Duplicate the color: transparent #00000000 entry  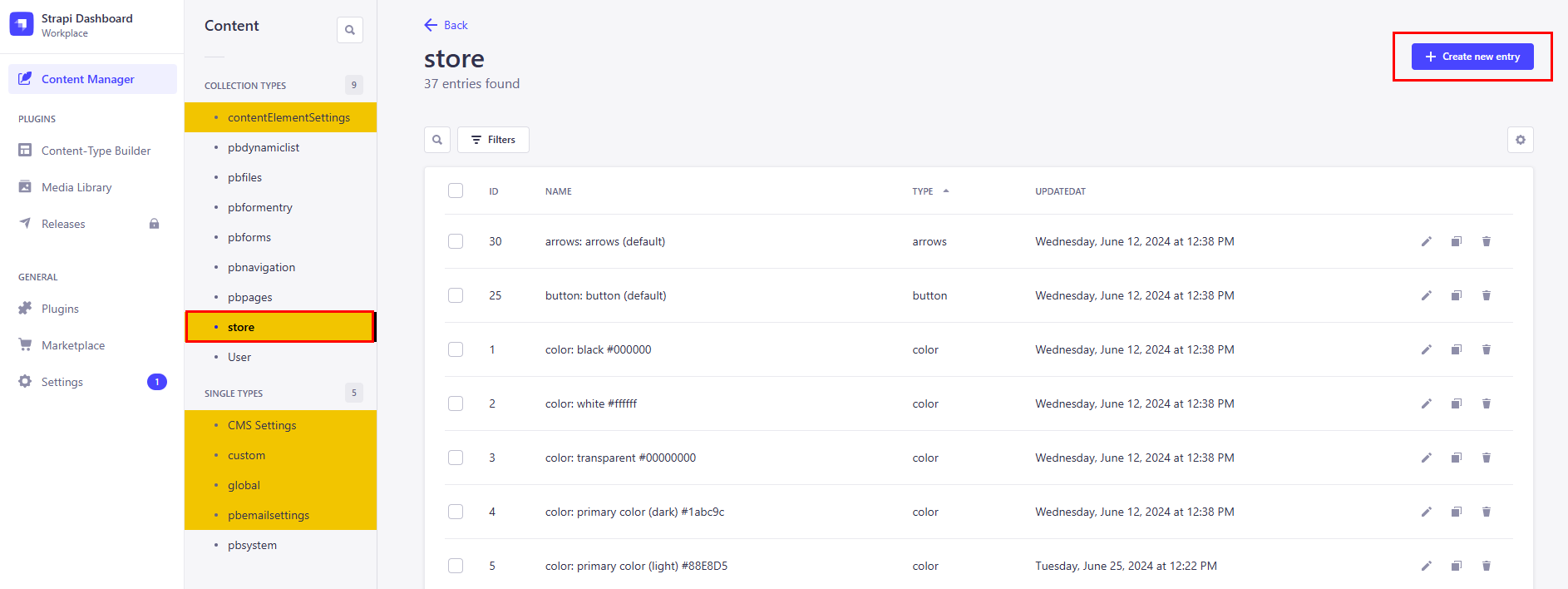[x=1457, y=458]
